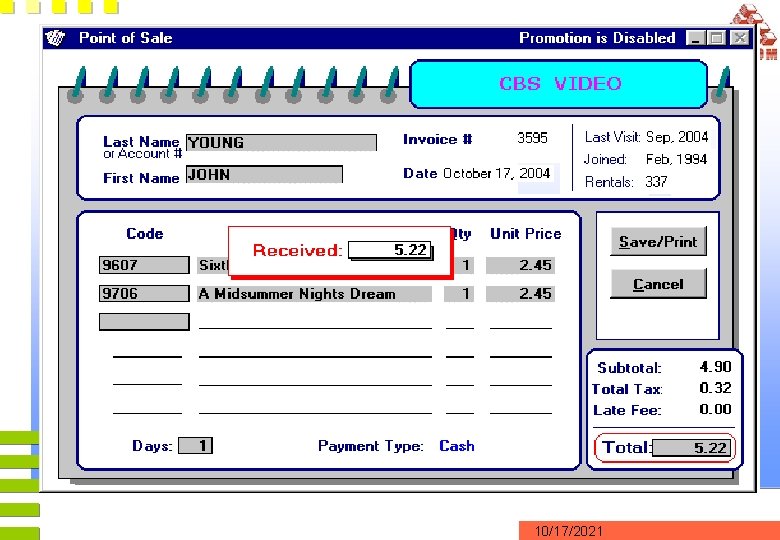Click the invoice number 3595
The width and height of the screenshot is (780, 540).
tap(532, 138)
